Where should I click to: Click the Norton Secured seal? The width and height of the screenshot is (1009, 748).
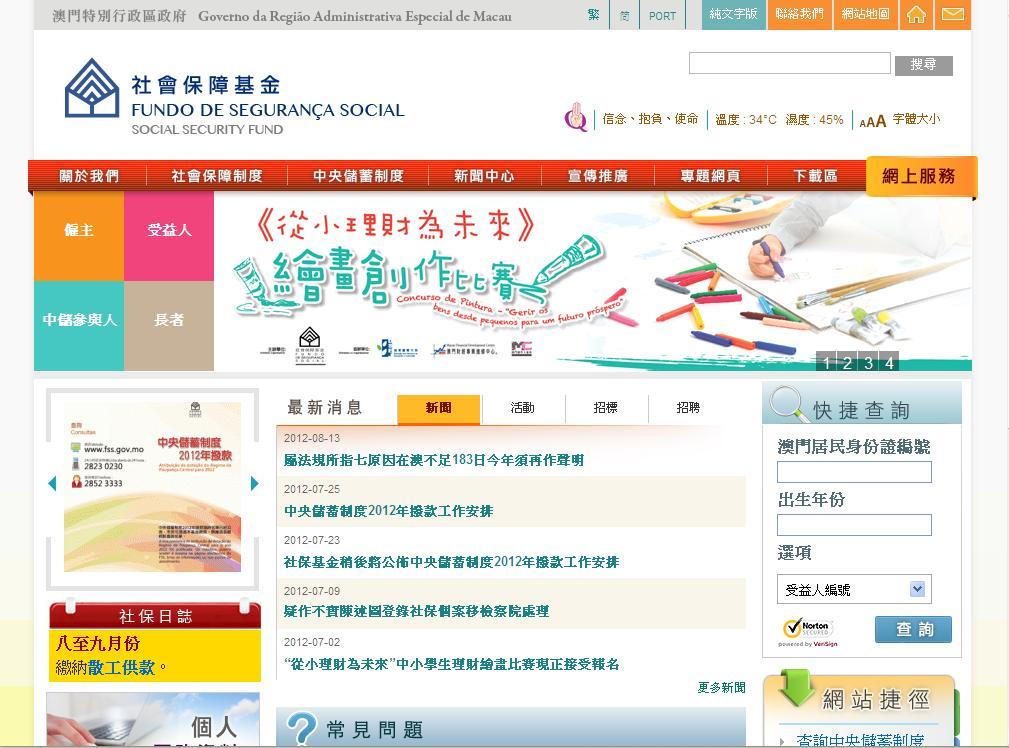(808, 631)
